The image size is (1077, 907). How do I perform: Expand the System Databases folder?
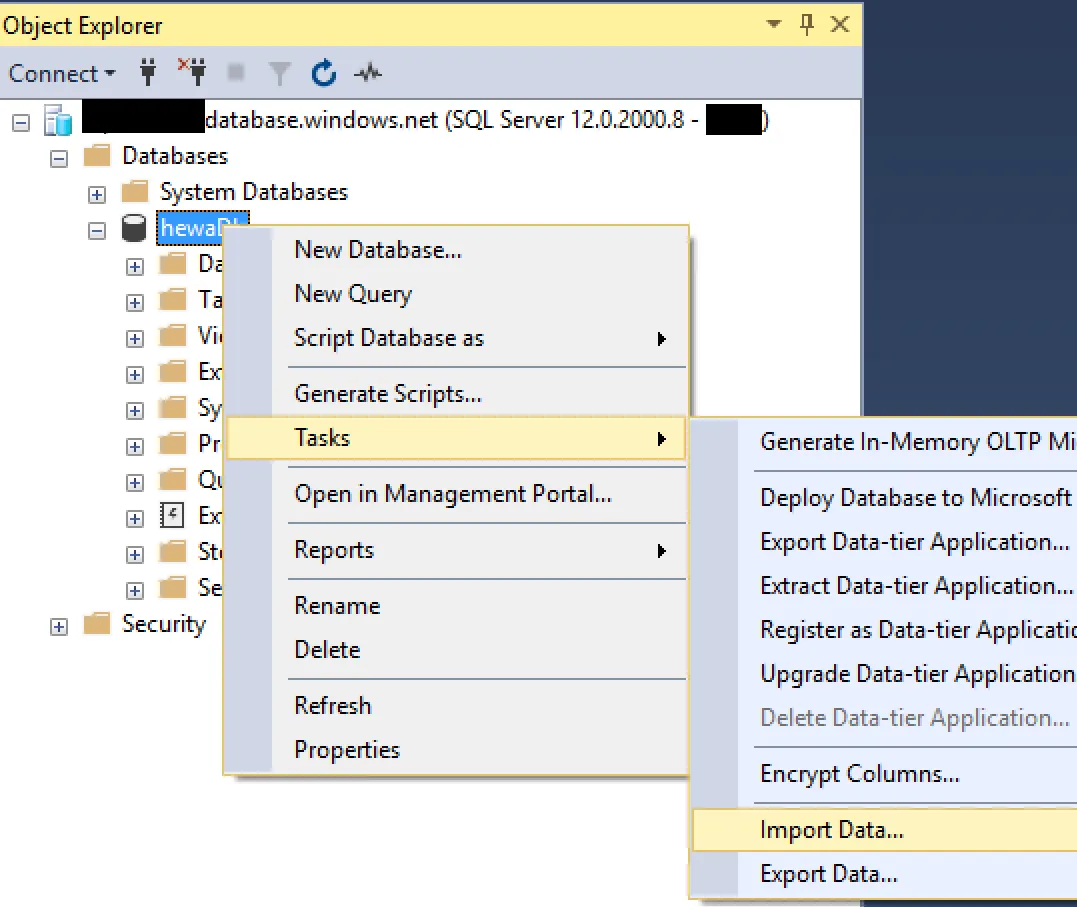[97, 194]
